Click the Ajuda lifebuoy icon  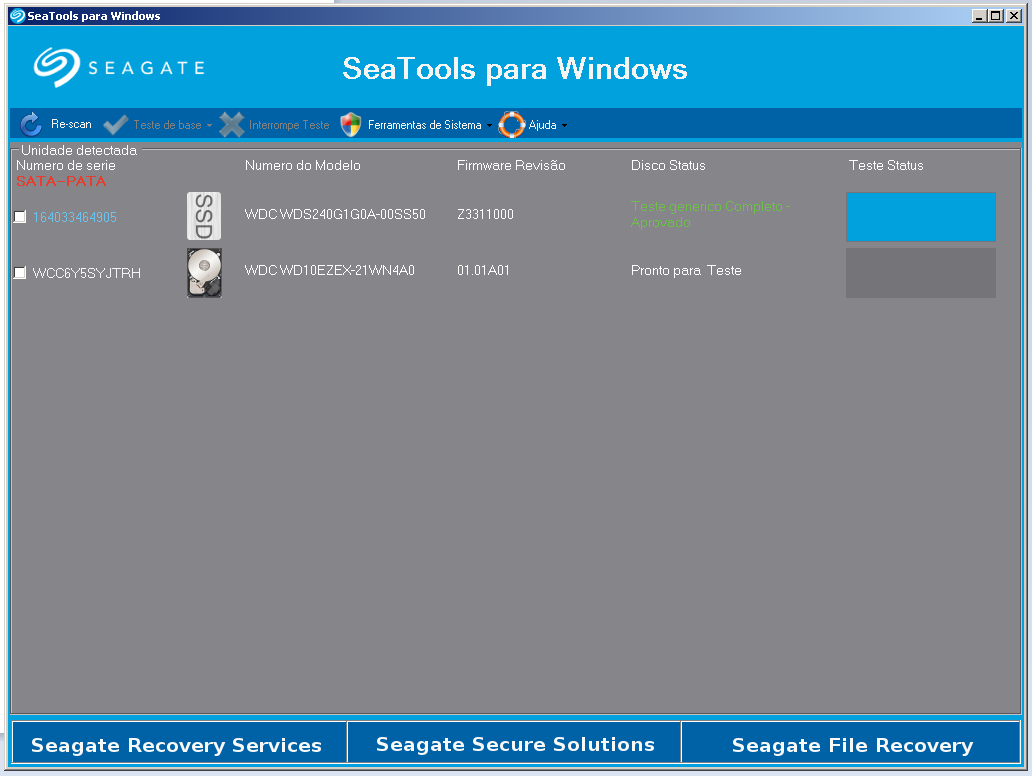(511, 124)
